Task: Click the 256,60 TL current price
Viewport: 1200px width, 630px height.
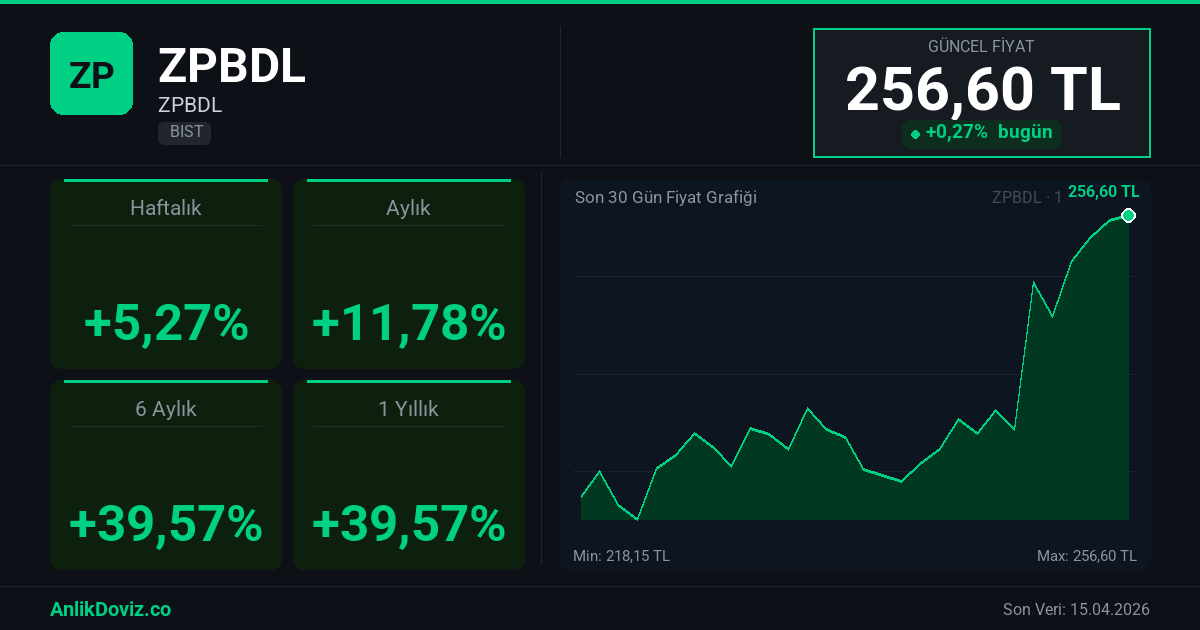Action: coord(982,90)
